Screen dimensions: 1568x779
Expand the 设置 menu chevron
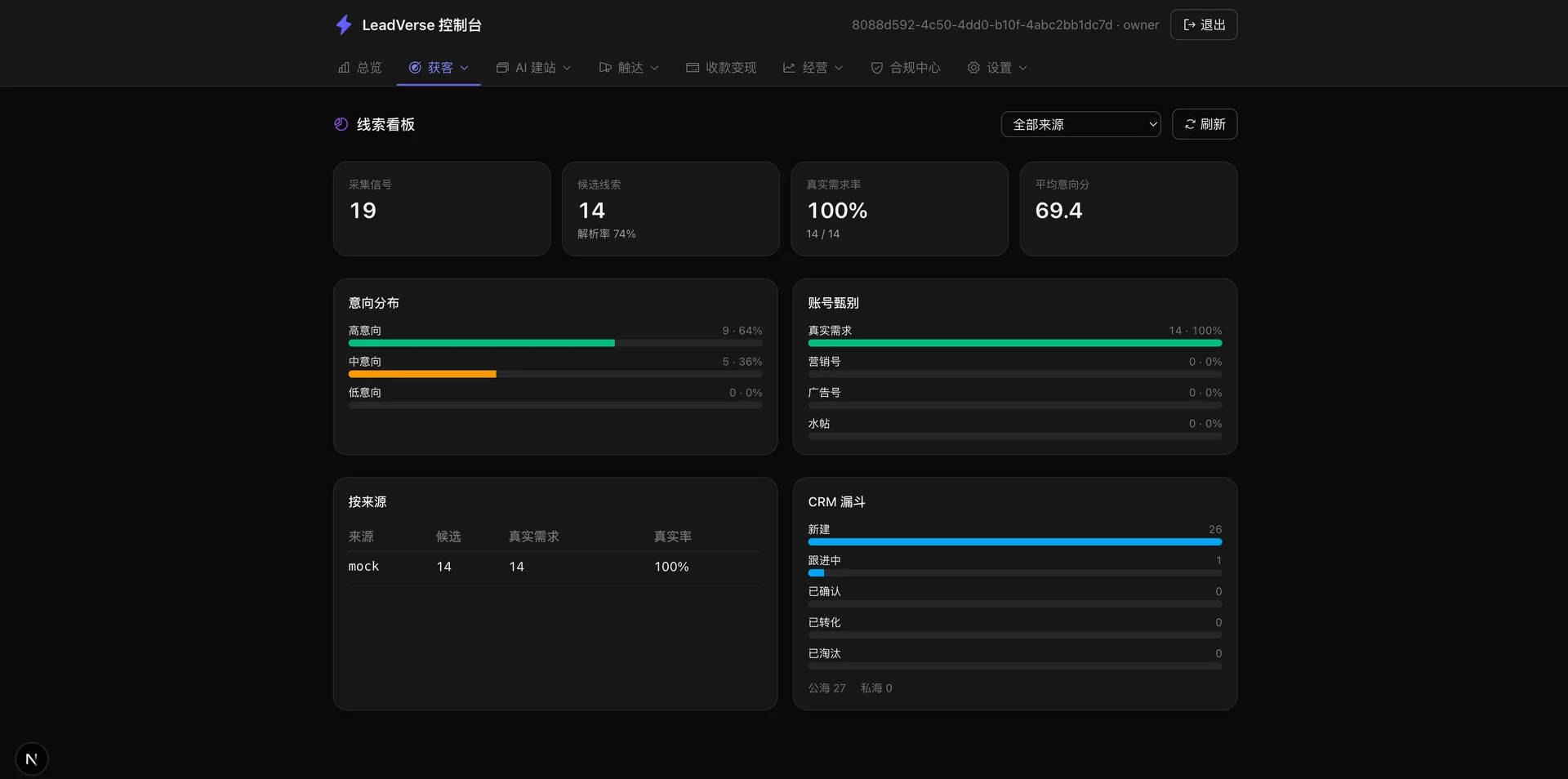coord(1022,68)
